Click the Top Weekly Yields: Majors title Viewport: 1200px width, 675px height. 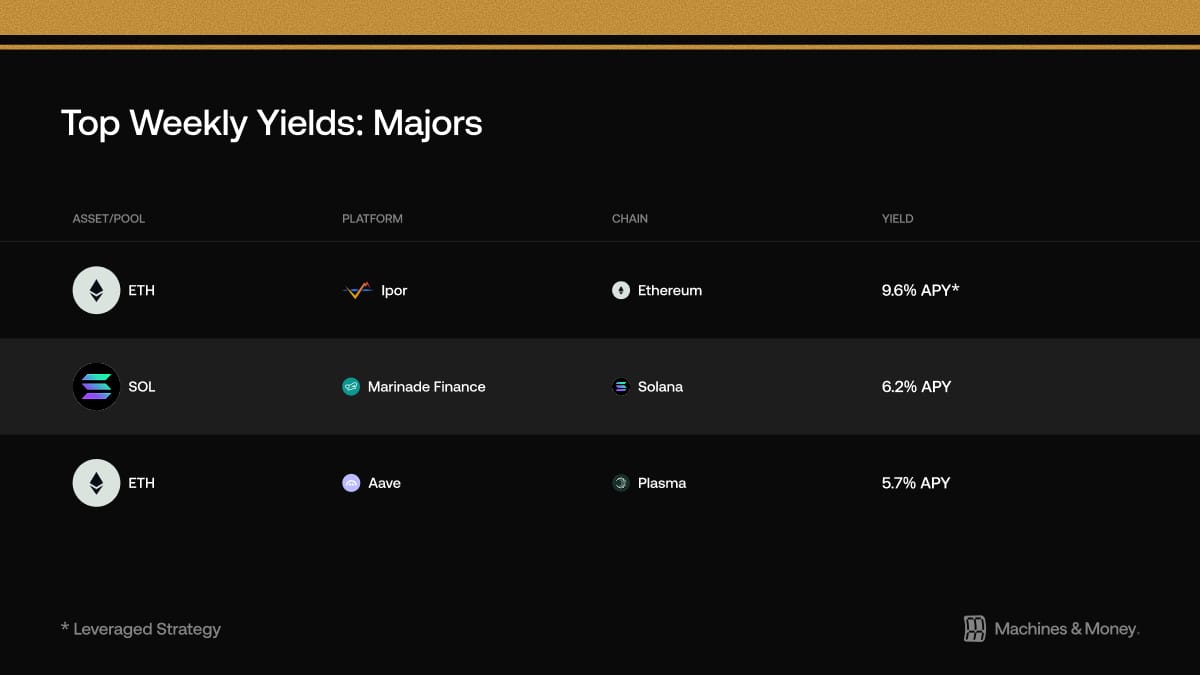[272, 123]
